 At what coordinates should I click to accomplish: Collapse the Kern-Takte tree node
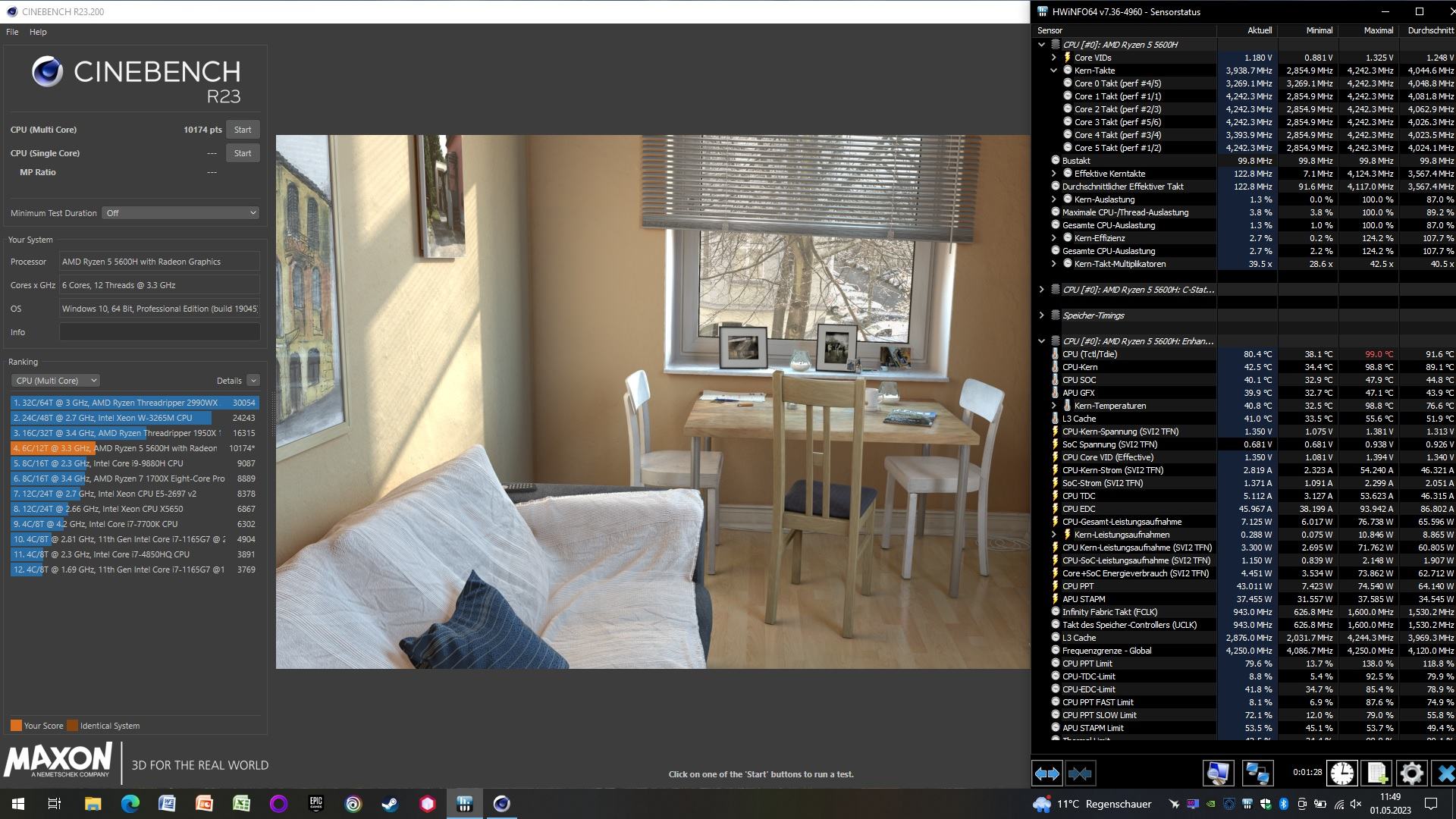pos(1053,71)
